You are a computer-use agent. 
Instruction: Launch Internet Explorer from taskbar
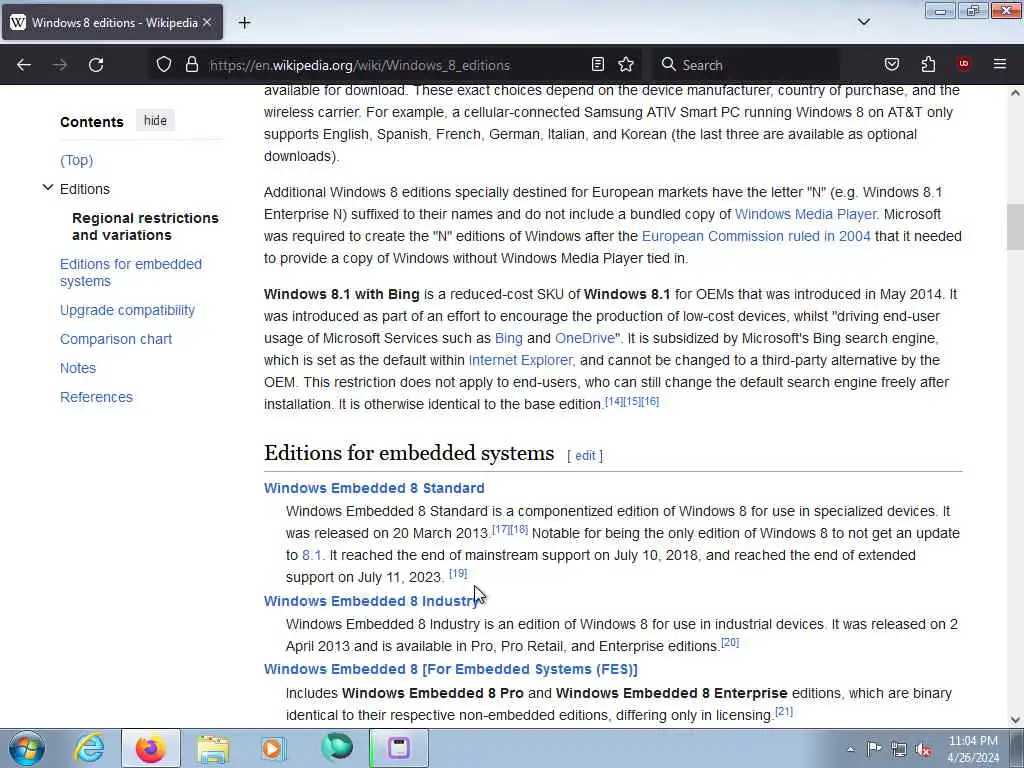pos(89,748)
